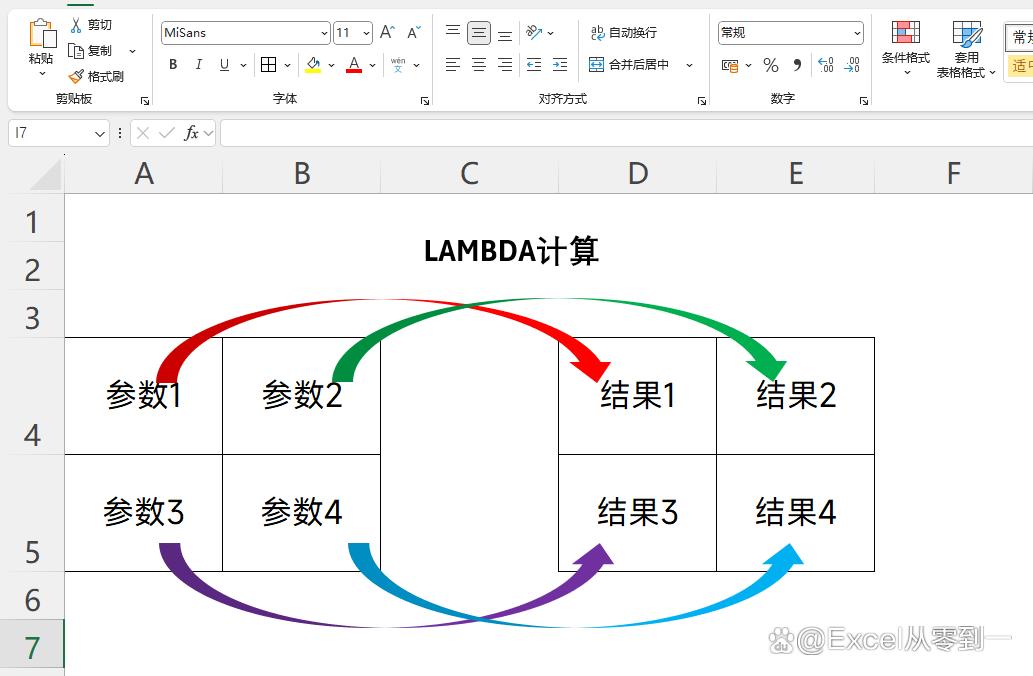
Task: Open the fill color dropdown arrow
Action: coord(331,65)
